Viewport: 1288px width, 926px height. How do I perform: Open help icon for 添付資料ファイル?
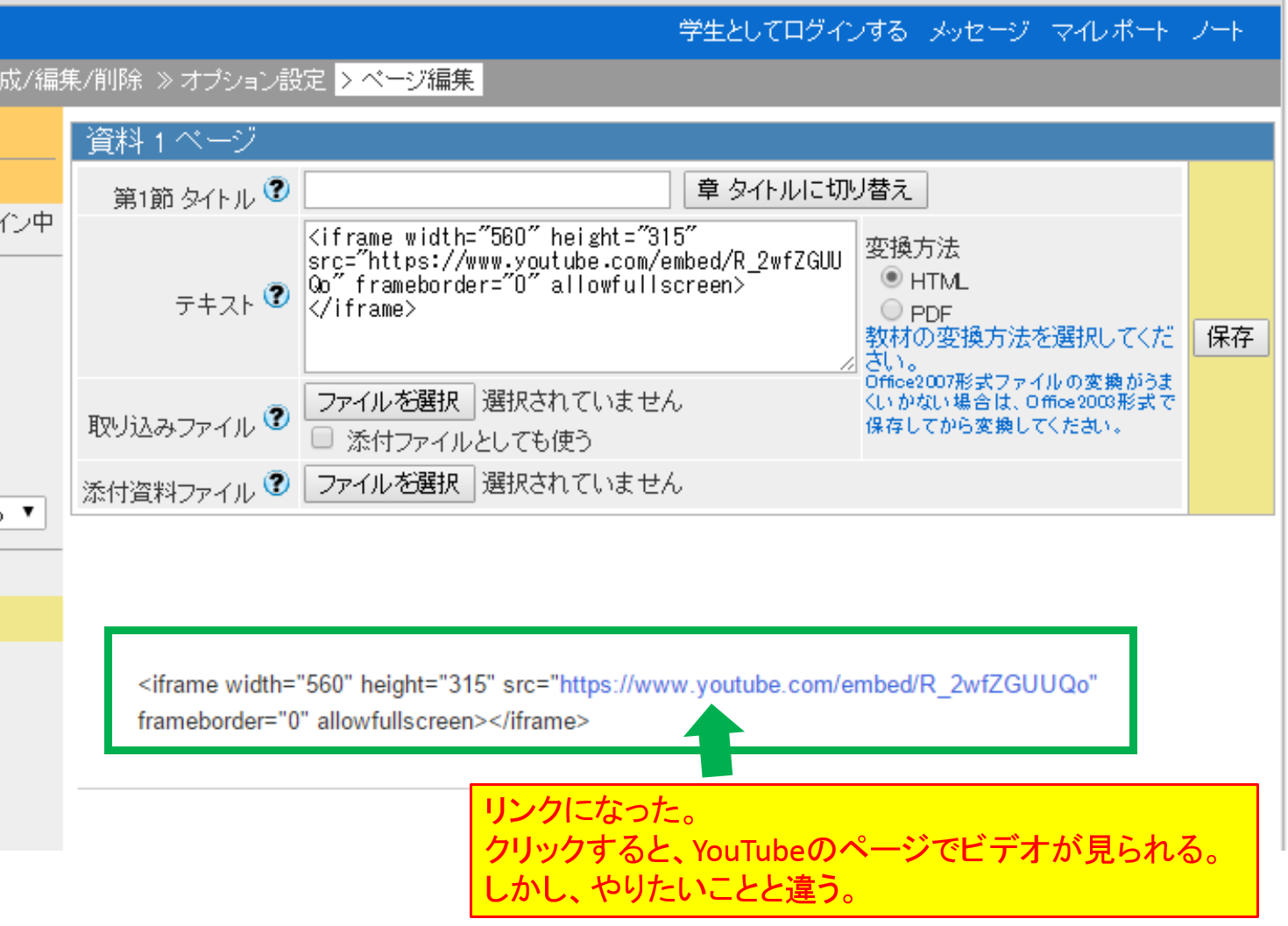coord(277,483)
